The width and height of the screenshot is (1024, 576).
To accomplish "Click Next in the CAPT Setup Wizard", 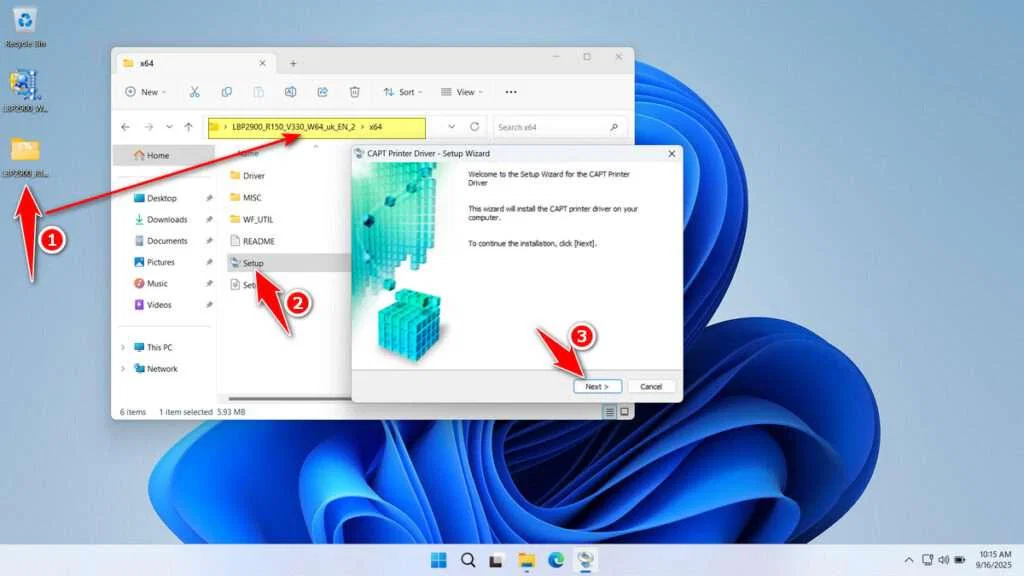I will pos(597,386).
